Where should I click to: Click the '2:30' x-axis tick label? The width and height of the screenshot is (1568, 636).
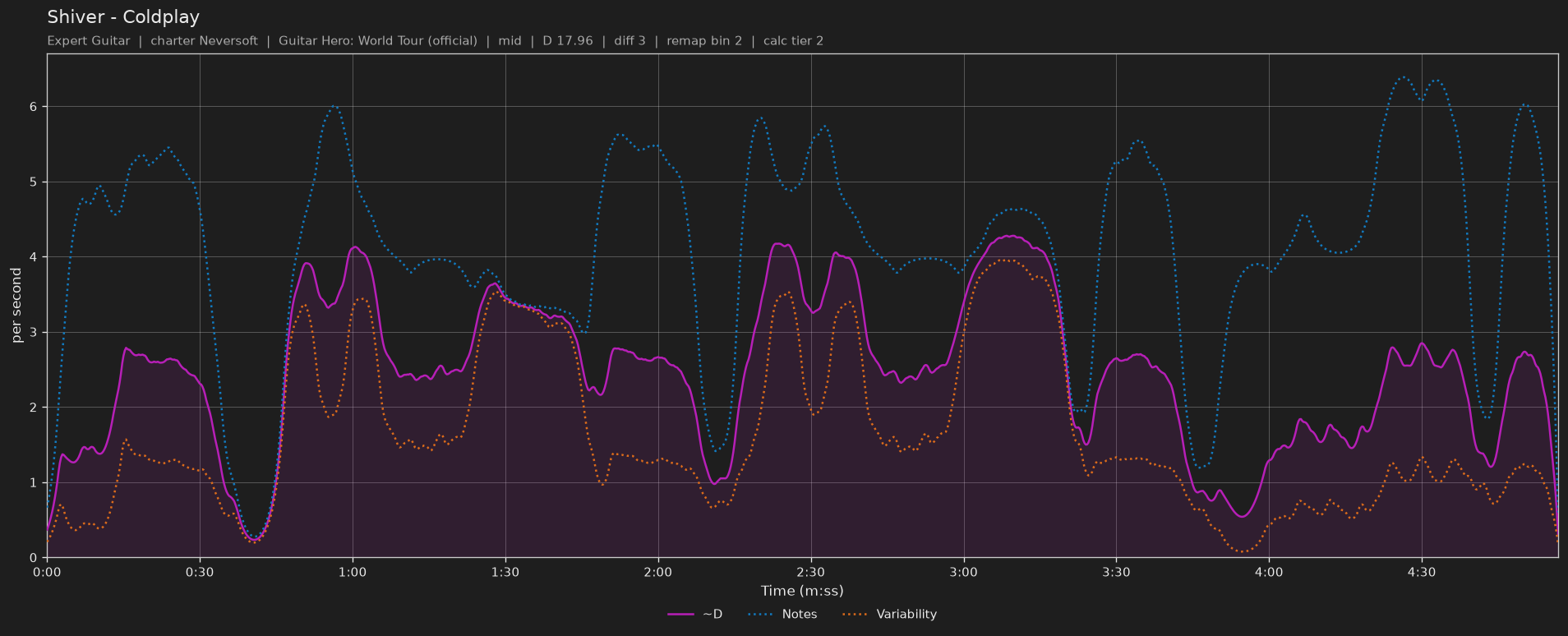810,572
